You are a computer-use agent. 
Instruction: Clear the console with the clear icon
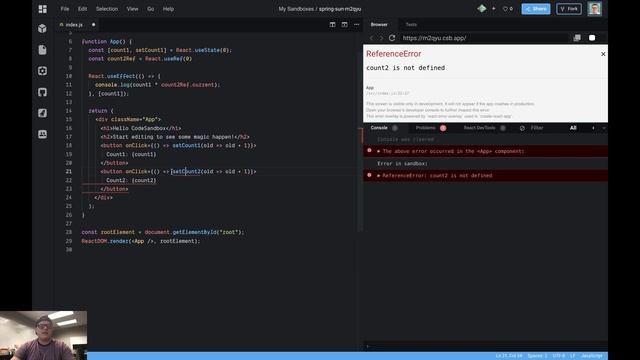click(522, 128)
